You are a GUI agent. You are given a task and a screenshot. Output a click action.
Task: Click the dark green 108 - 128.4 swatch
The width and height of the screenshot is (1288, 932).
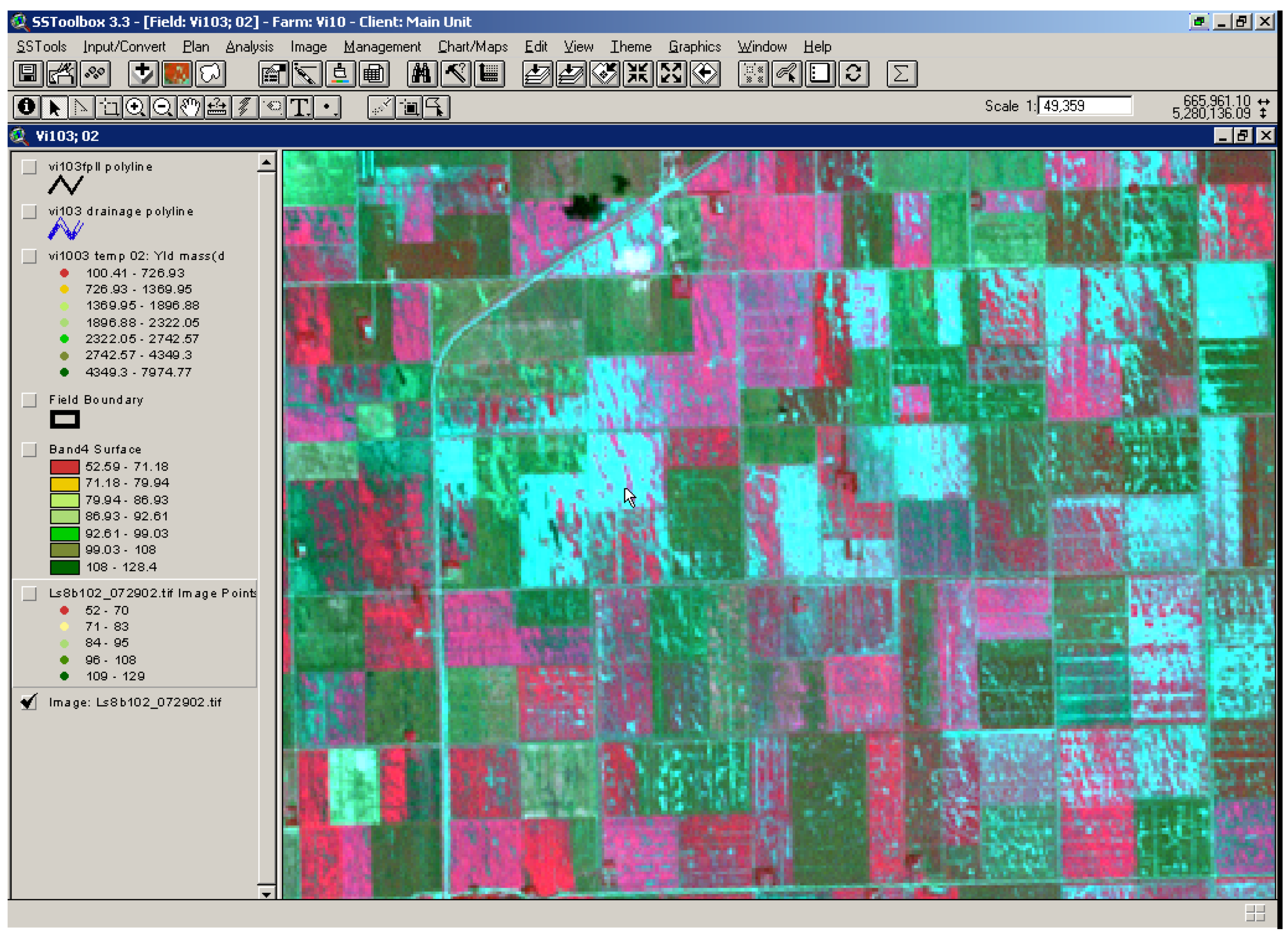(65, 568)
